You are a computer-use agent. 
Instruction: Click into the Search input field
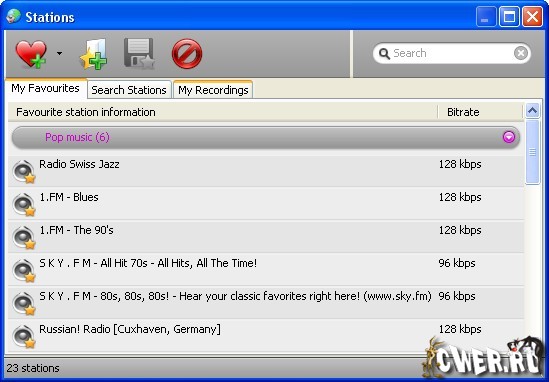coord(452,53)
